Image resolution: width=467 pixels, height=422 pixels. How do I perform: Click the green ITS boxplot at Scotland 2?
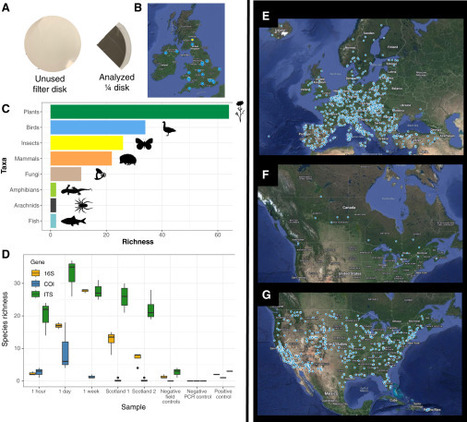click(x=151, y=310)
